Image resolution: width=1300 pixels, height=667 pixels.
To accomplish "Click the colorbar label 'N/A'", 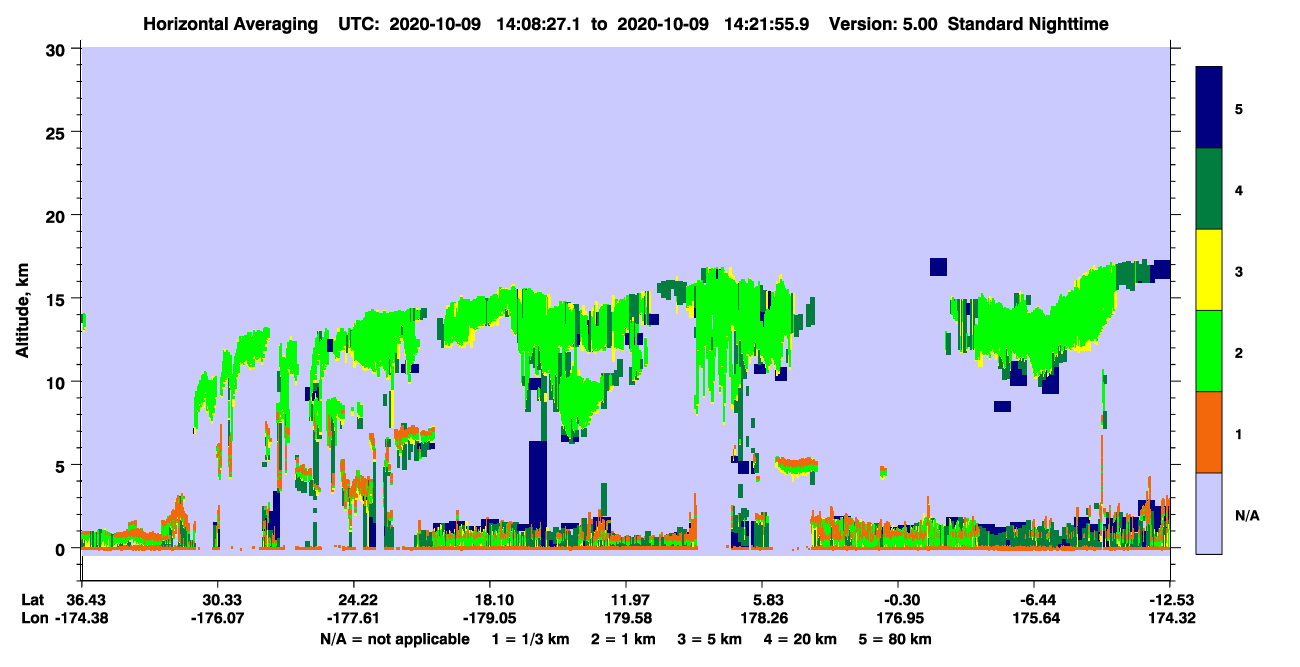I will pyautogui.click(x=1246, y=514).
